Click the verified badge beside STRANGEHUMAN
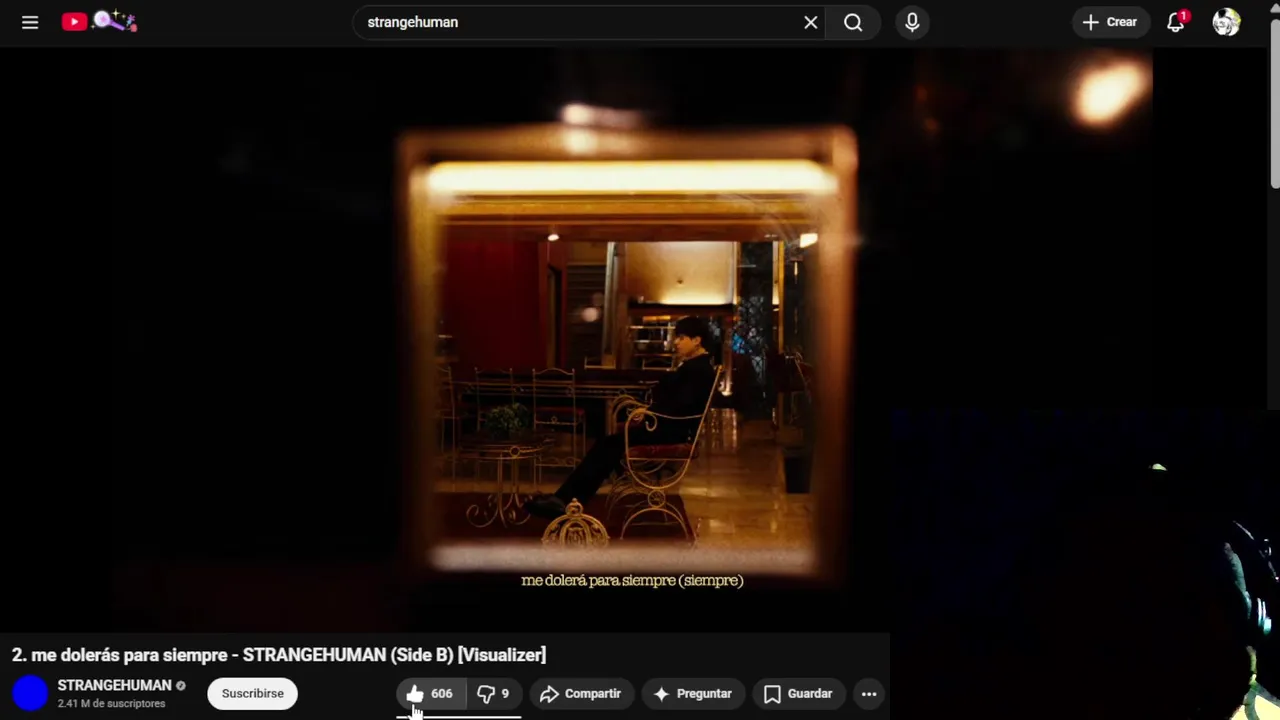Image resolution: width=1280 pixels, height=720 pixels. tap(181, 686)
